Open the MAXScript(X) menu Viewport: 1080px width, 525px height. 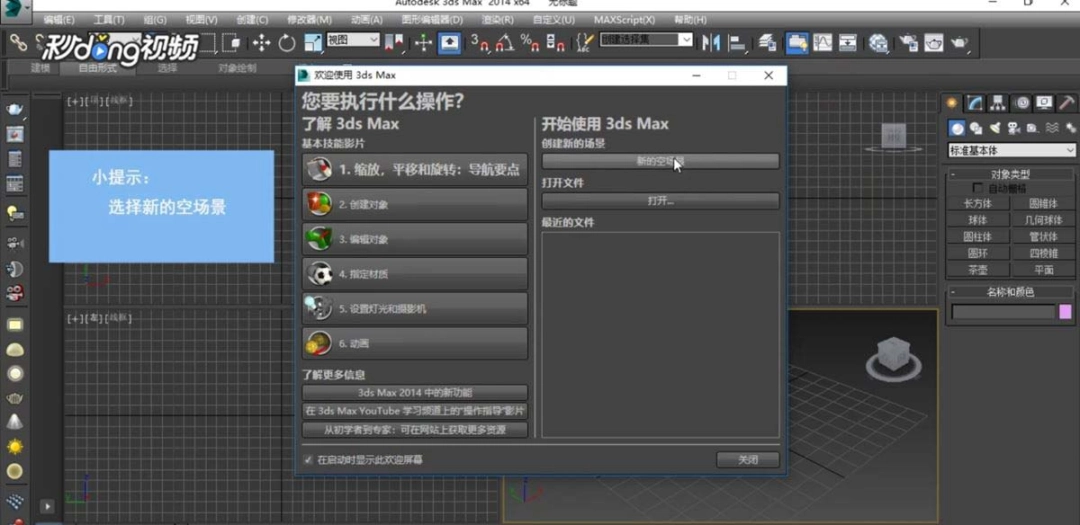point(625,20)
